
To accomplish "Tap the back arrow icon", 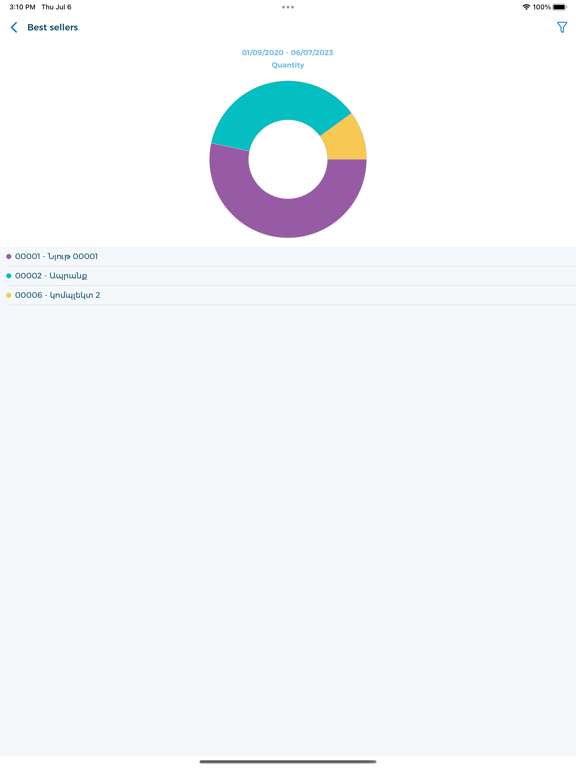I will [14, 27].
